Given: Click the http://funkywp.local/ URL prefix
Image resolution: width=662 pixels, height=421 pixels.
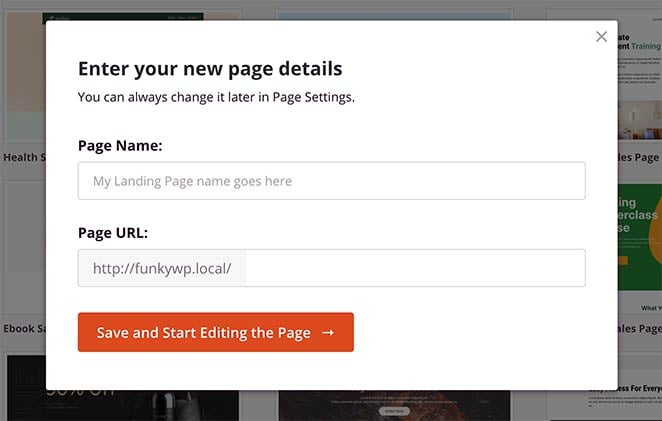Looking at the screenshot, I should click(162, 268).
